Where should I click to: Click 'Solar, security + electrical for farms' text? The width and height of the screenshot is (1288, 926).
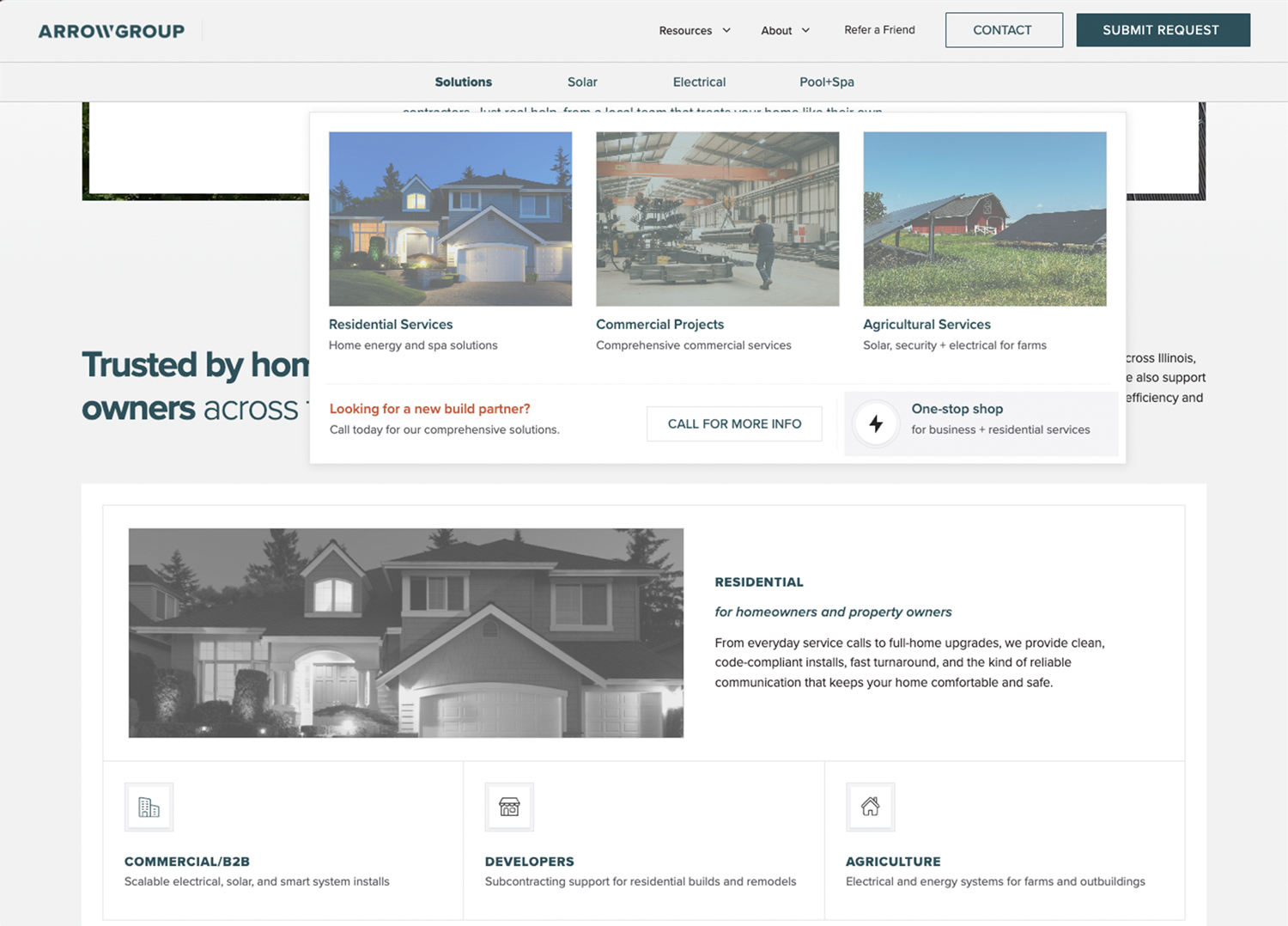(955, 345)
